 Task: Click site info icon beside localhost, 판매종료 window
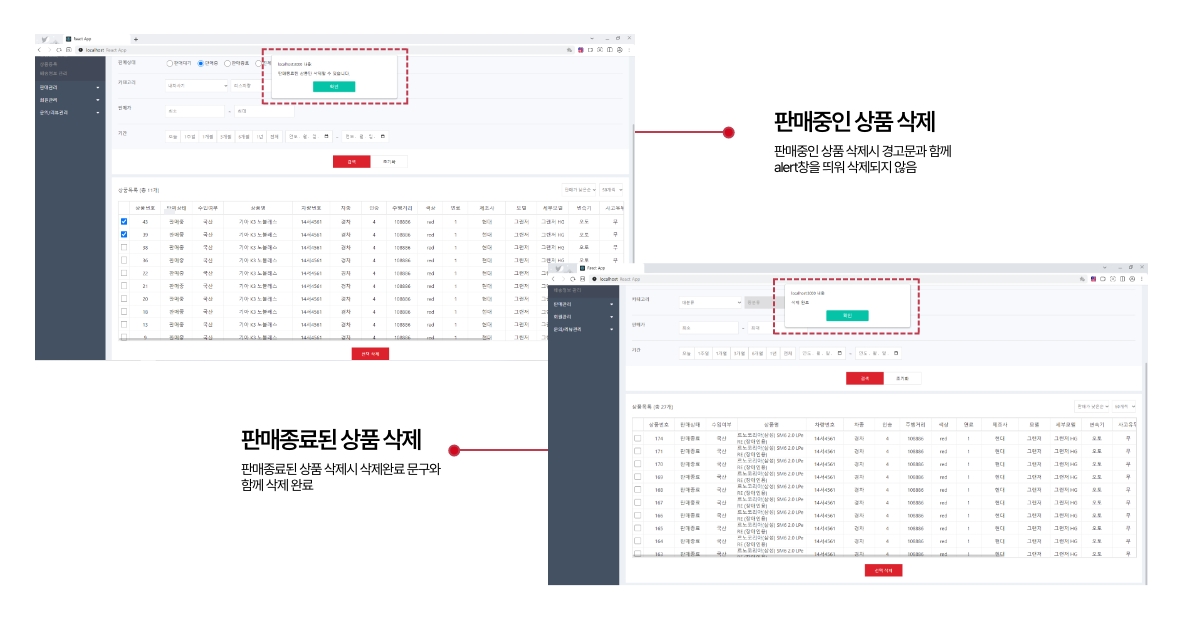pos(595,279)
